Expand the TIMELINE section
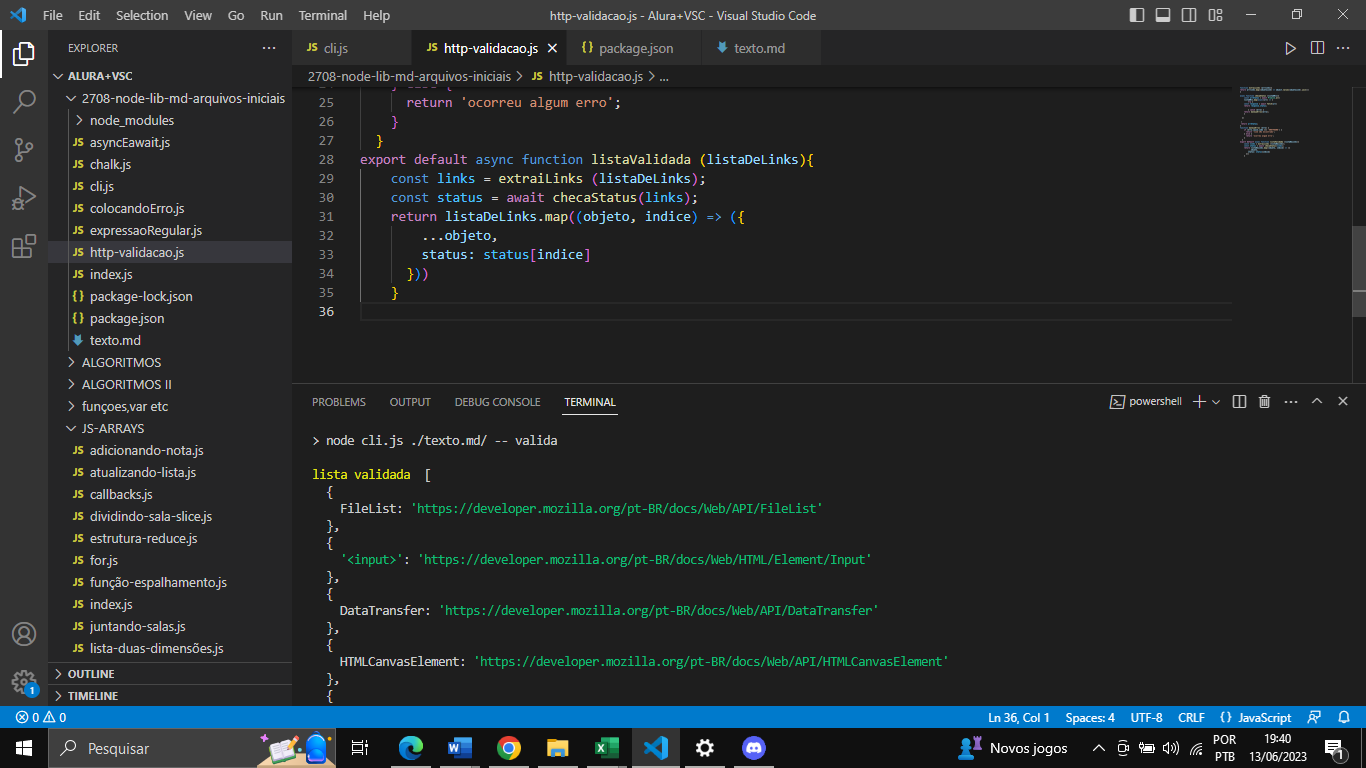This screenshot has width=1366, height=768. pos(170,696)
